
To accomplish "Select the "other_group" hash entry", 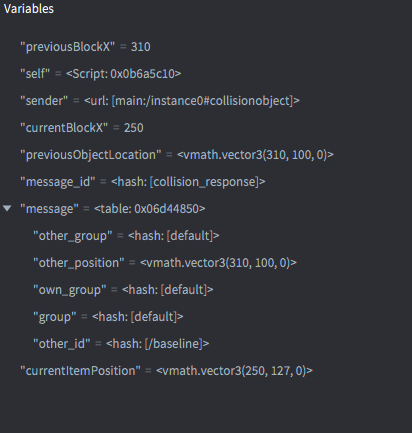I will pyautogui.click(x=206, y=236).
